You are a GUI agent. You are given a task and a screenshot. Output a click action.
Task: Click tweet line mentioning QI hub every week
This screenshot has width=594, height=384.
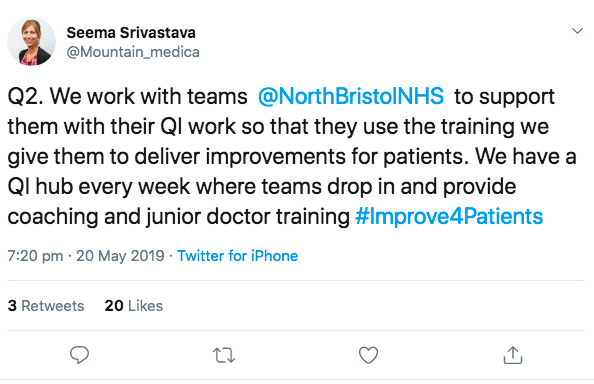point(262,187)
